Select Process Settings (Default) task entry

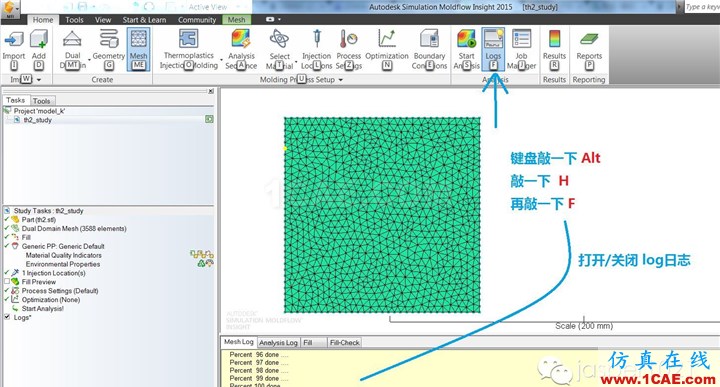[60, 291]
